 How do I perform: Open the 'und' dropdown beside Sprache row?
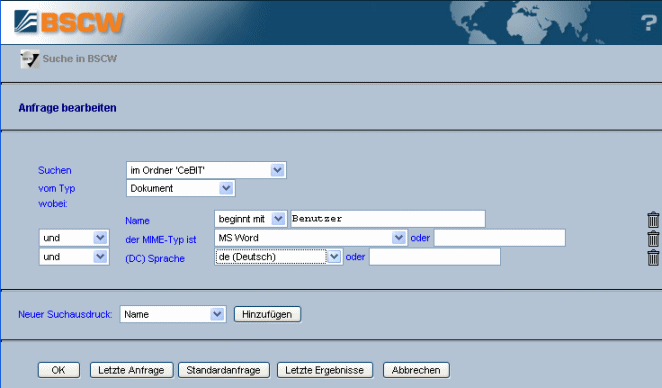click(74, 257)
